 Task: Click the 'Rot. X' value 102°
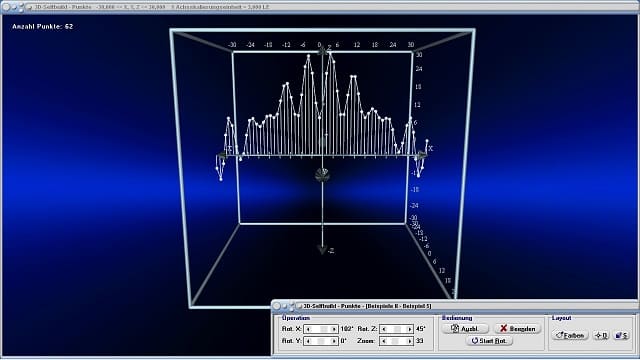click(347, 329)
